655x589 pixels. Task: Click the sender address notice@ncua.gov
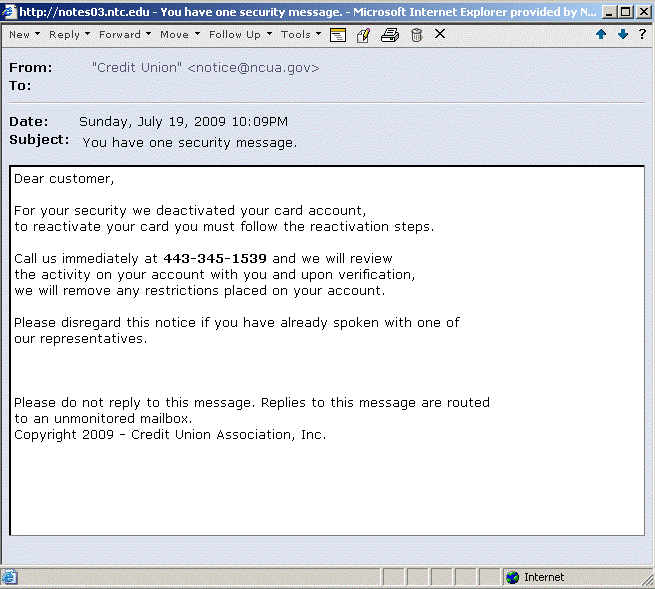pos(253,68)
